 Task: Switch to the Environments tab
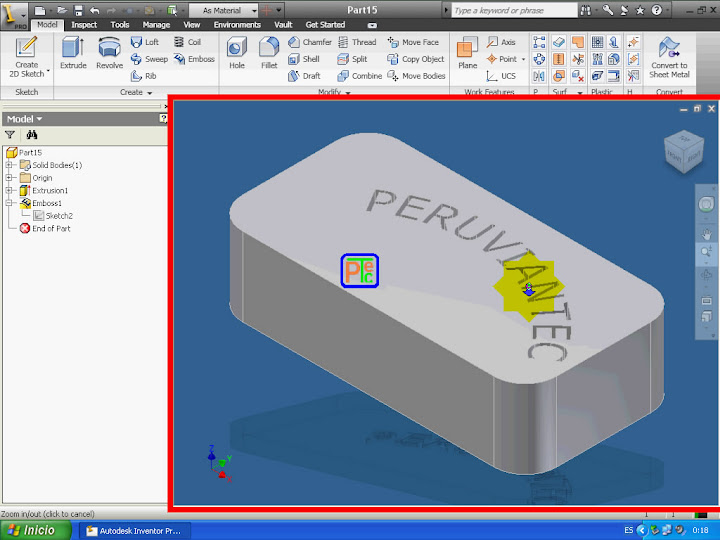coord(237,25)
